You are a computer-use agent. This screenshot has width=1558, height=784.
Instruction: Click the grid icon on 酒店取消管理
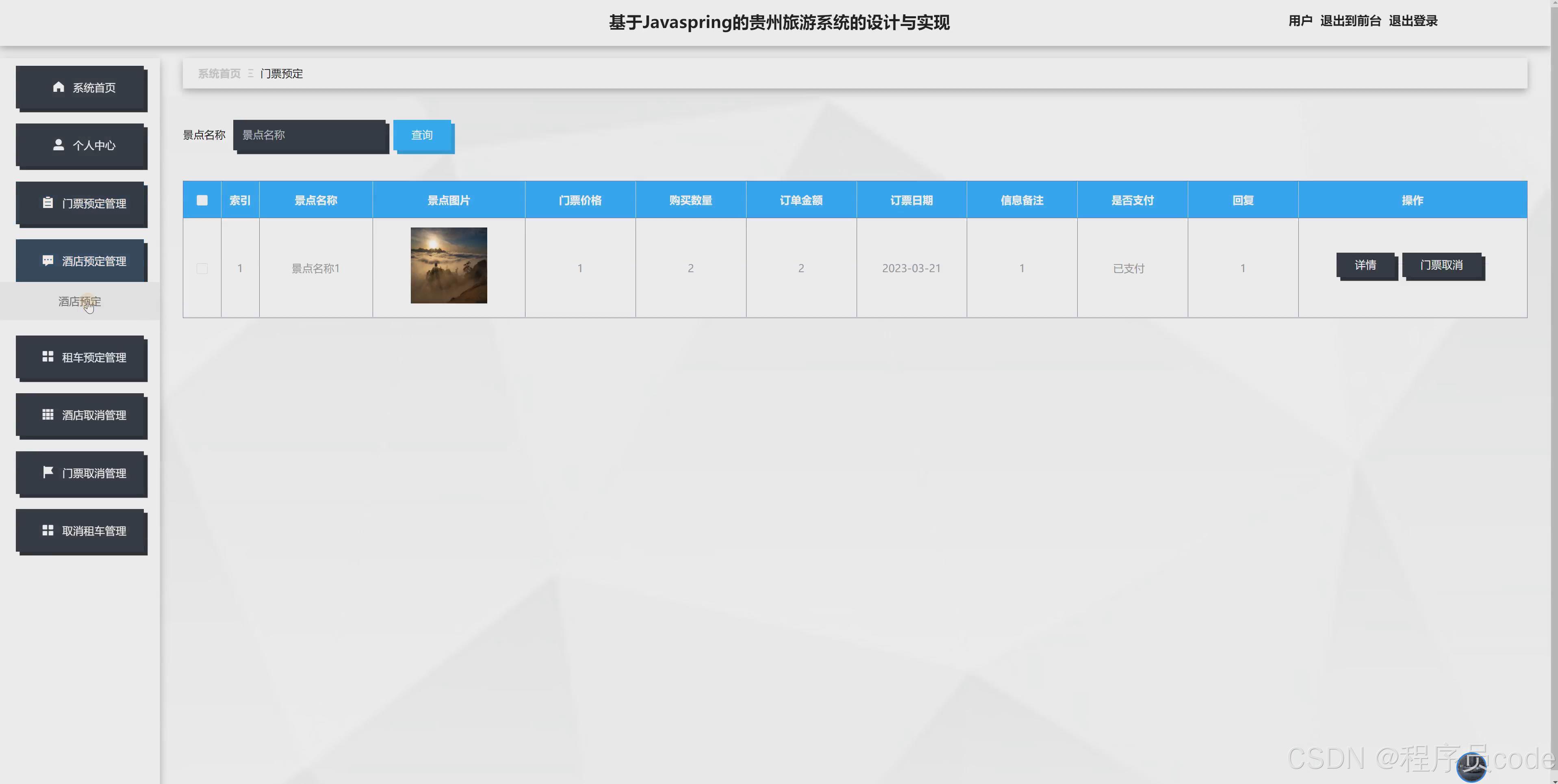(x=48, y=415)
